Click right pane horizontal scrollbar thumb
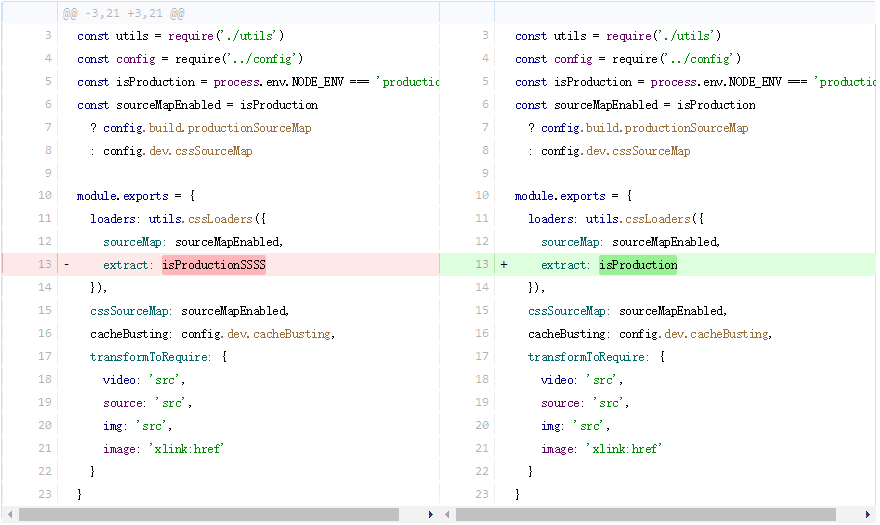This screenshot has width=880, height=525. [646, 514]
